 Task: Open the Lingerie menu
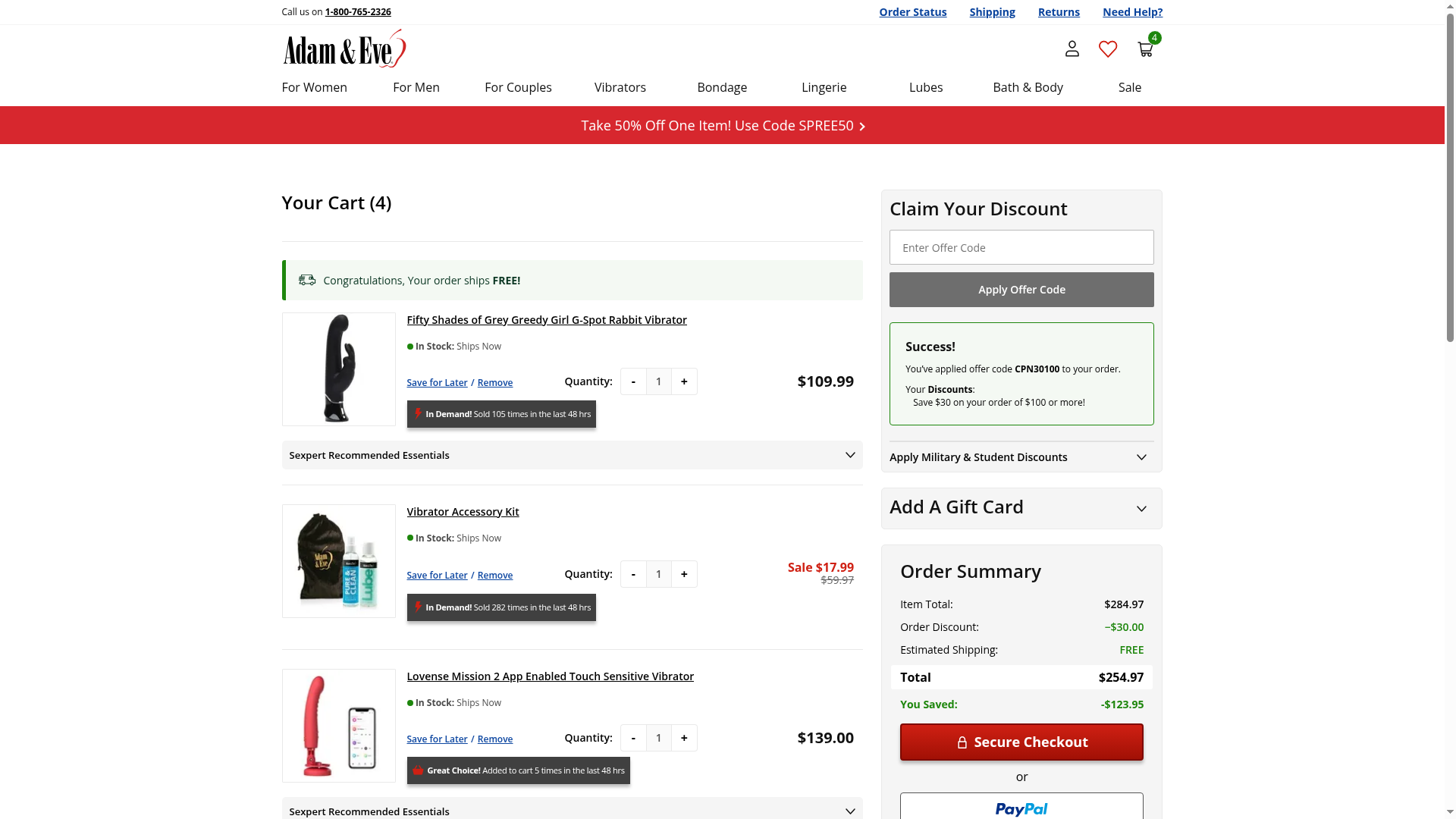click(824, 87)
